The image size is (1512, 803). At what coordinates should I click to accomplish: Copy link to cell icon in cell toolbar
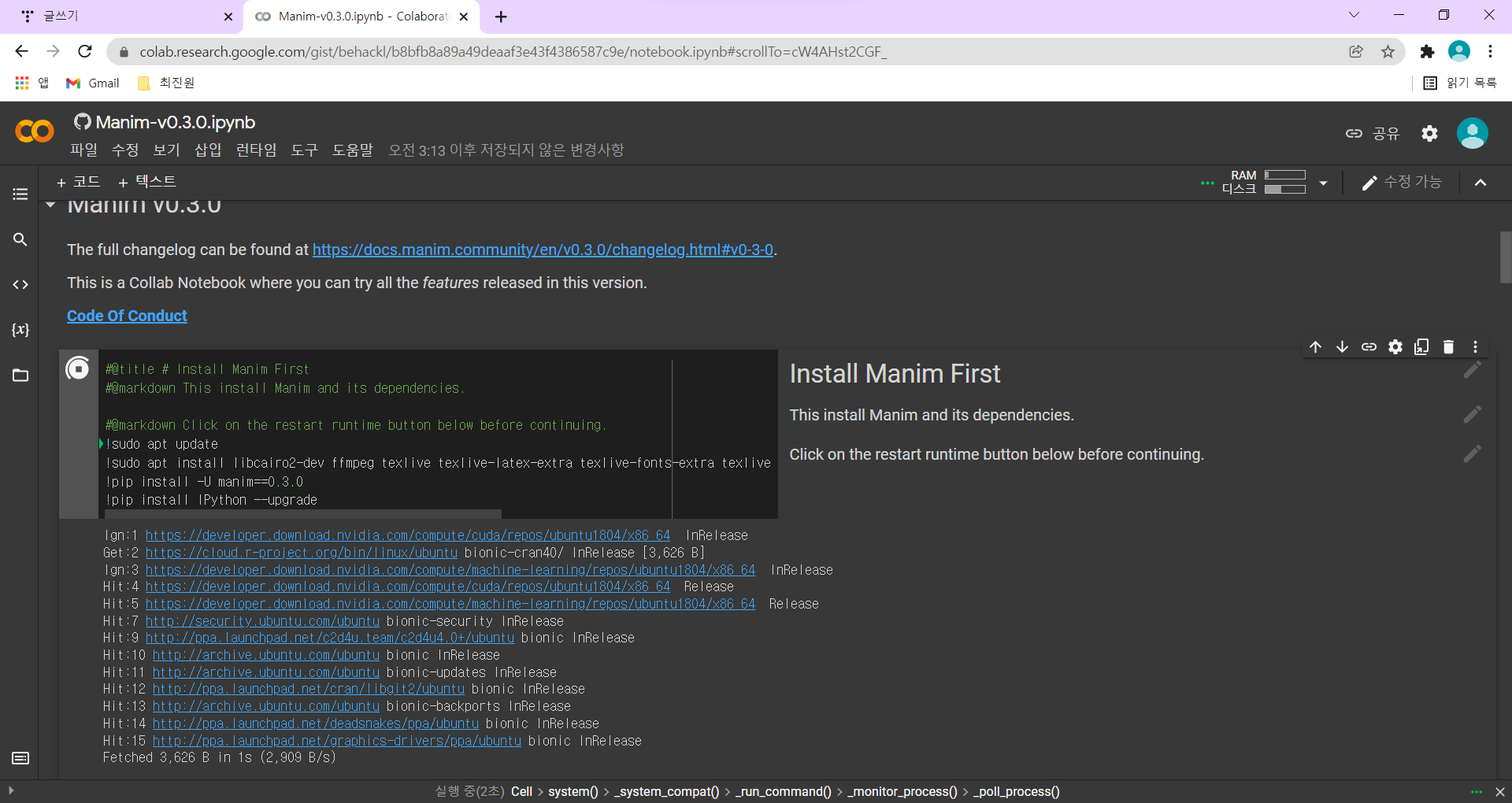click(x=1369, y=347)
